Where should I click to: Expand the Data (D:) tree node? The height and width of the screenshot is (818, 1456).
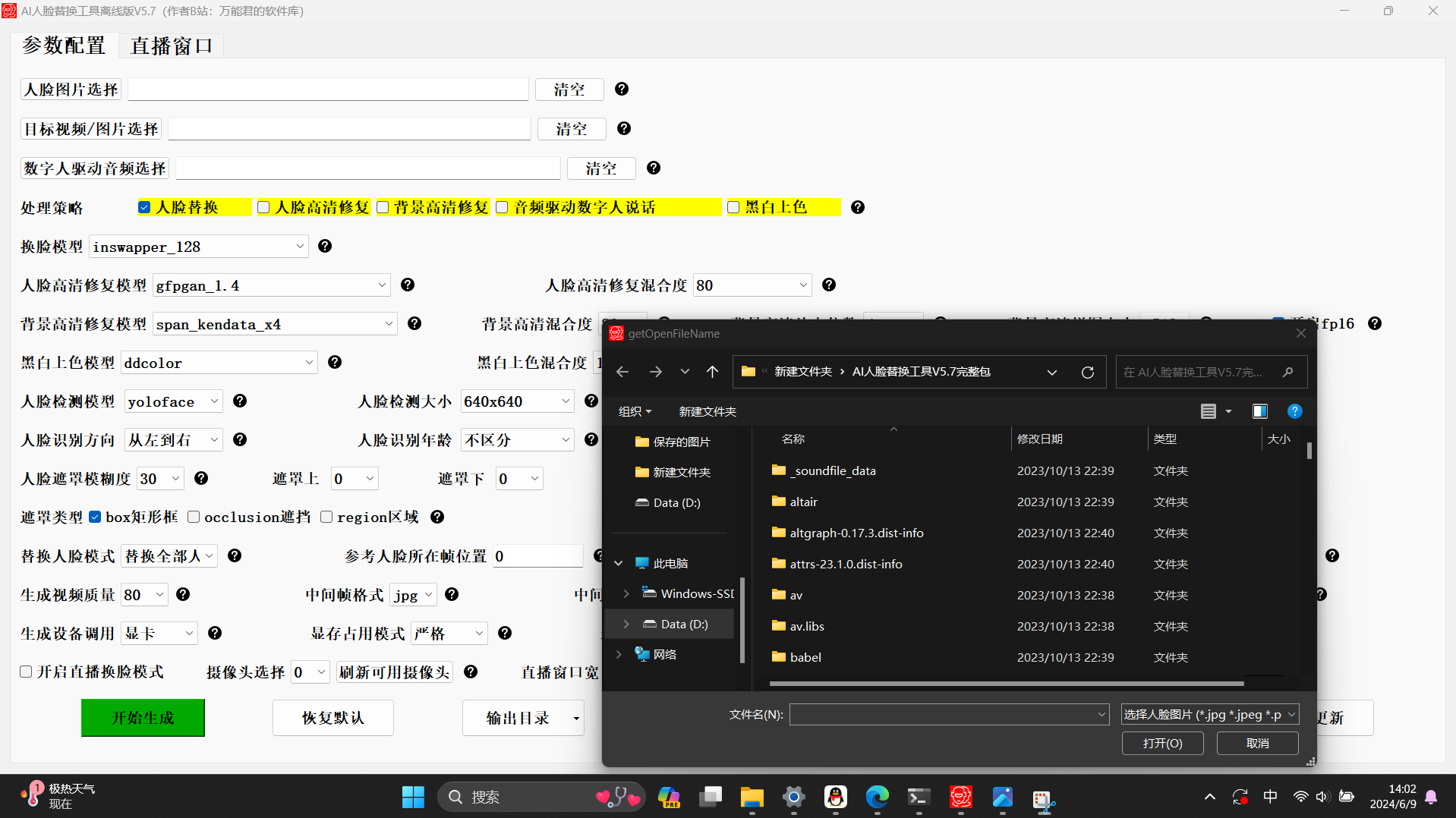(626, 625)
